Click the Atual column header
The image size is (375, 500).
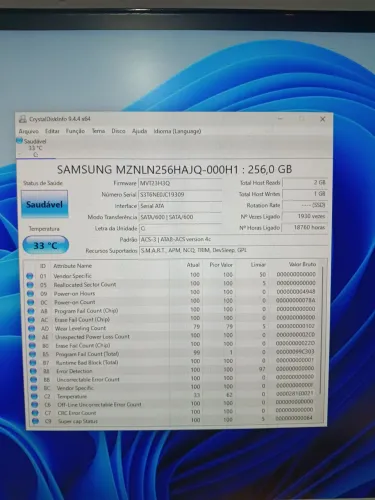click(193, 265)
